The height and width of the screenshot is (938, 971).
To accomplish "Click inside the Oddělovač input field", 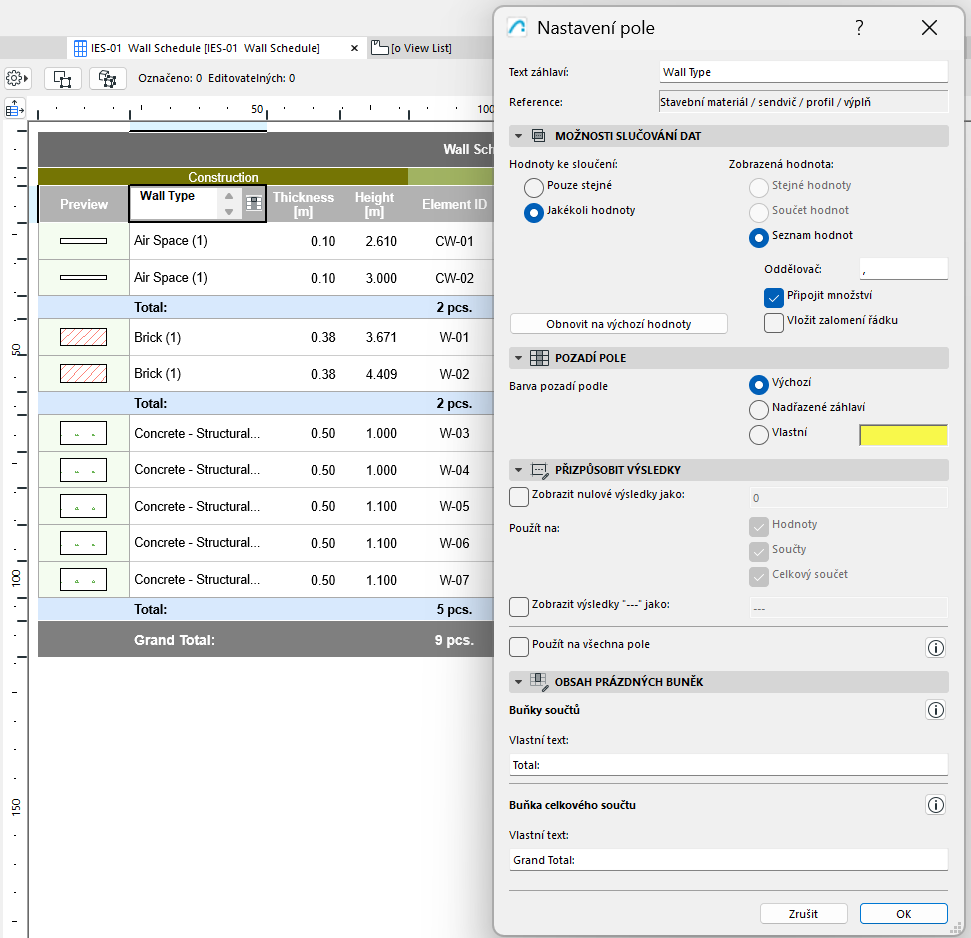I will (x=905, y=267).
